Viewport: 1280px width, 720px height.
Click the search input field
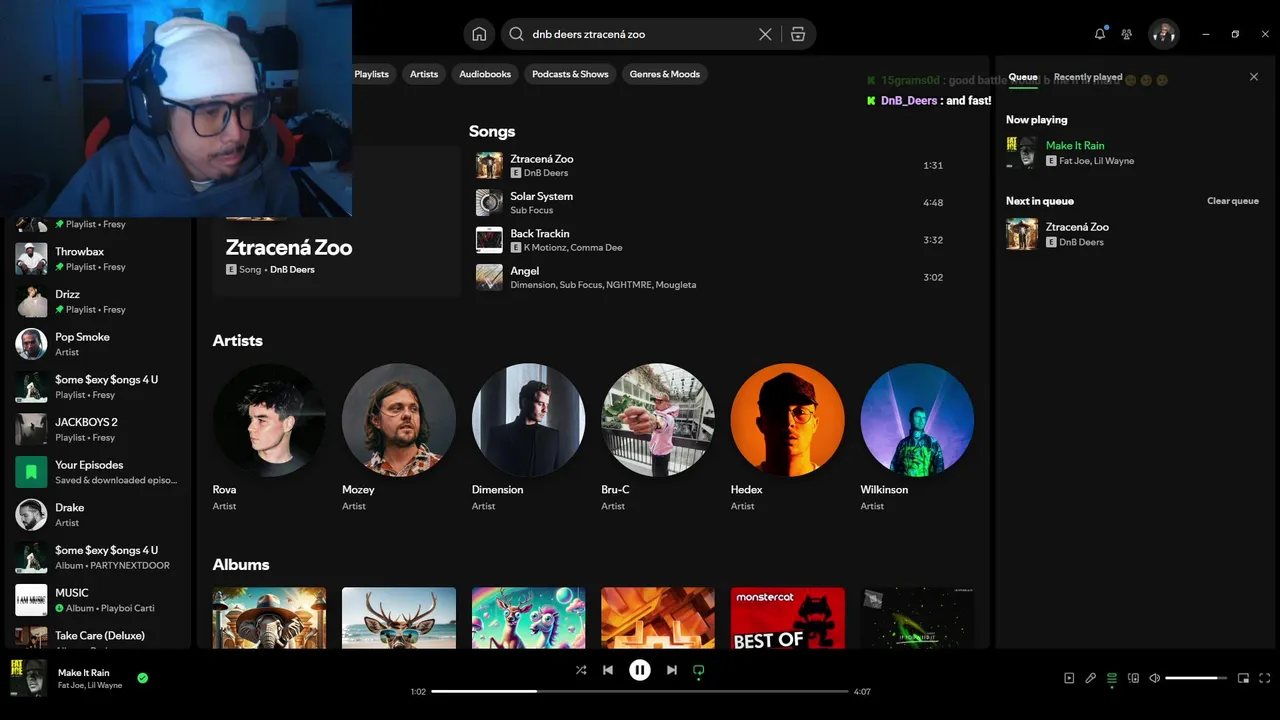(640, 34)
